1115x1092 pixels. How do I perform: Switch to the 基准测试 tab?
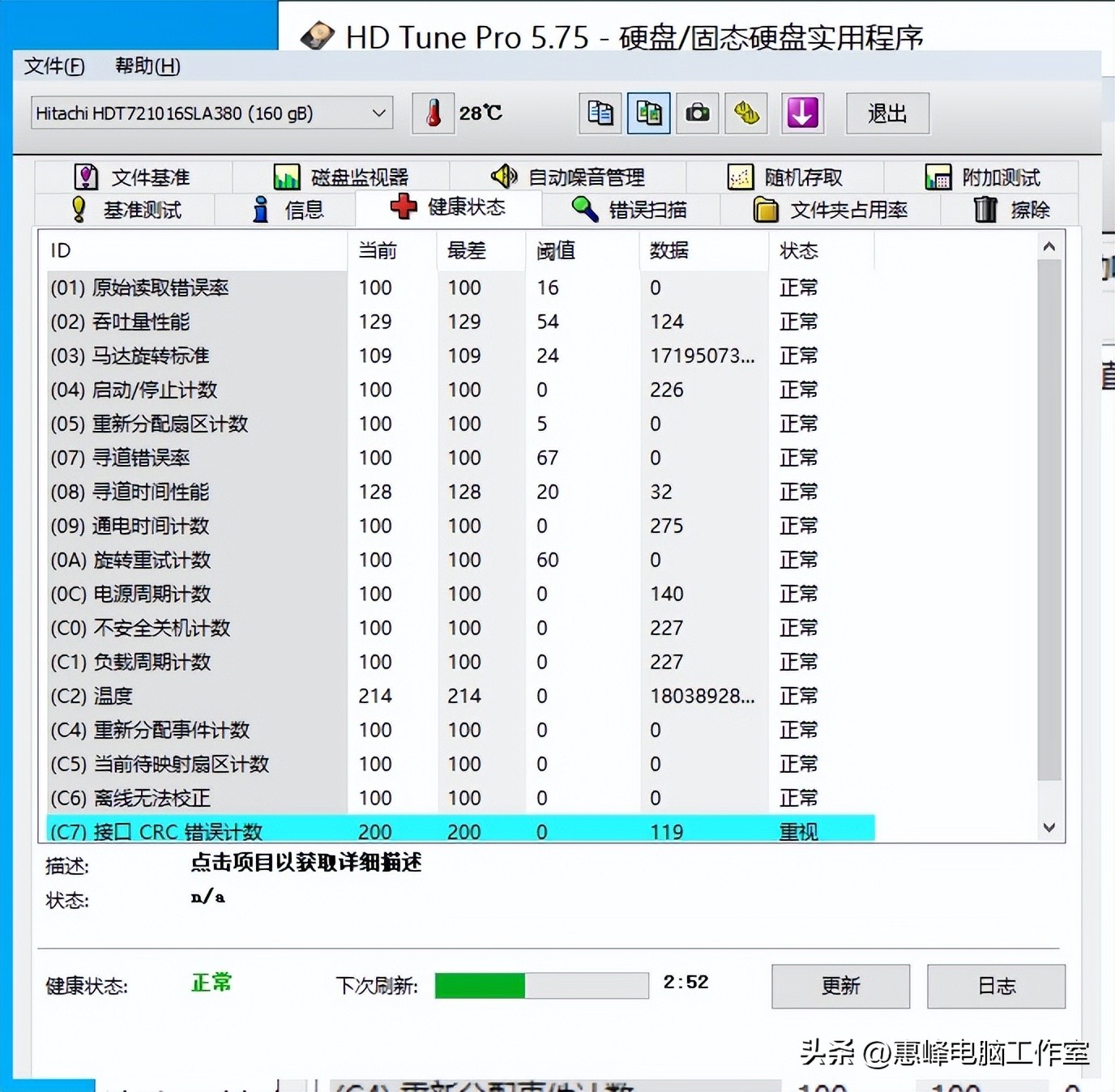pos(126,209)
